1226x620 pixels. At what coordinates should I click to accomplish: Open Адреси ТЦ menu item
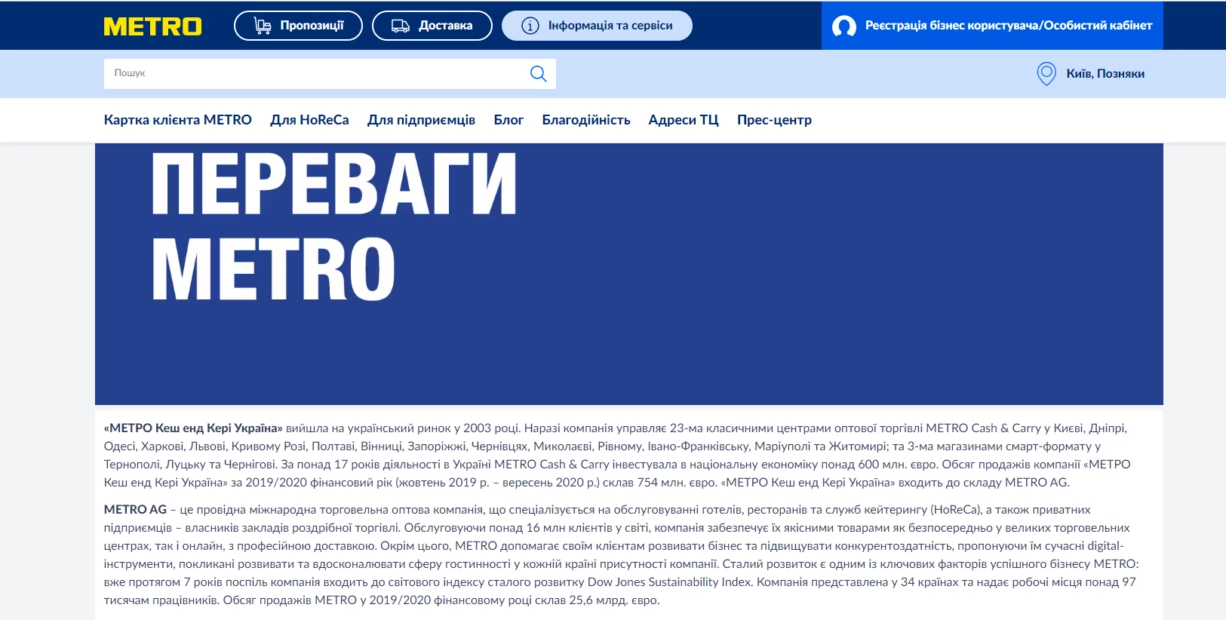coord(684,120)
